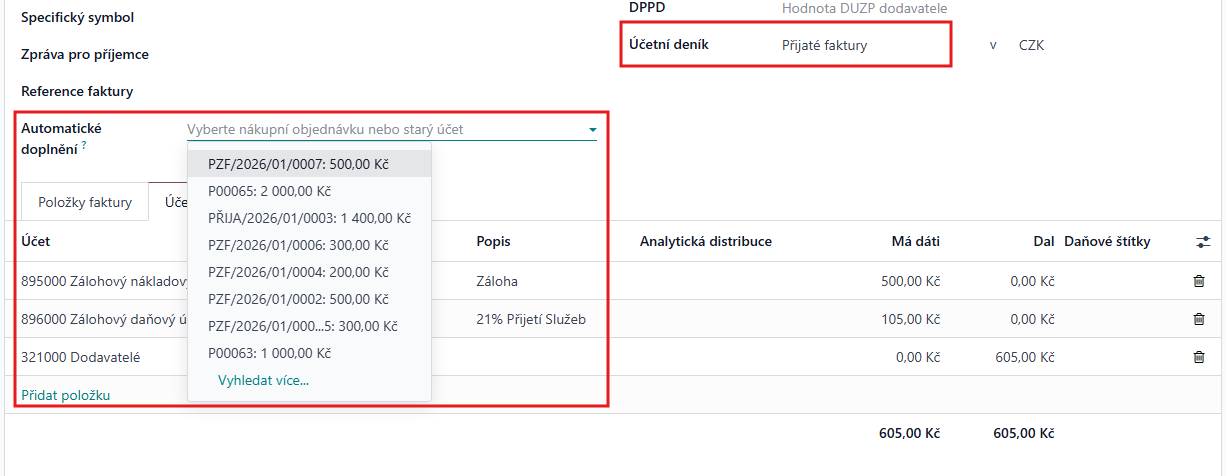Add a row via Přidat položku
Viewport: 1226px width, 476px height.
pyautogui.click(x=65, y=395)
